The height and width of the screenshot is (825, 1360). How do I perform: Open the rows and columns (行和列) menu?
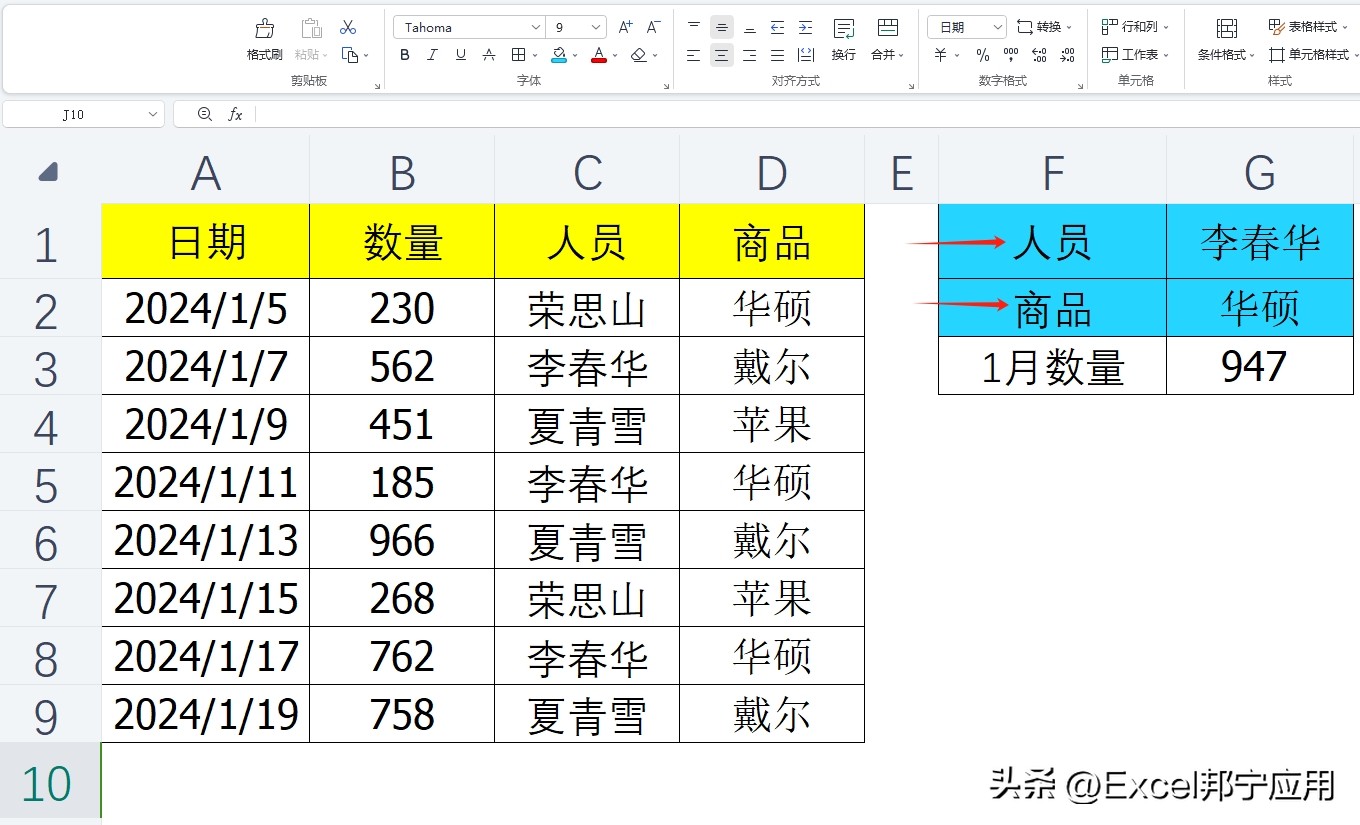[x=1135, y=27]
